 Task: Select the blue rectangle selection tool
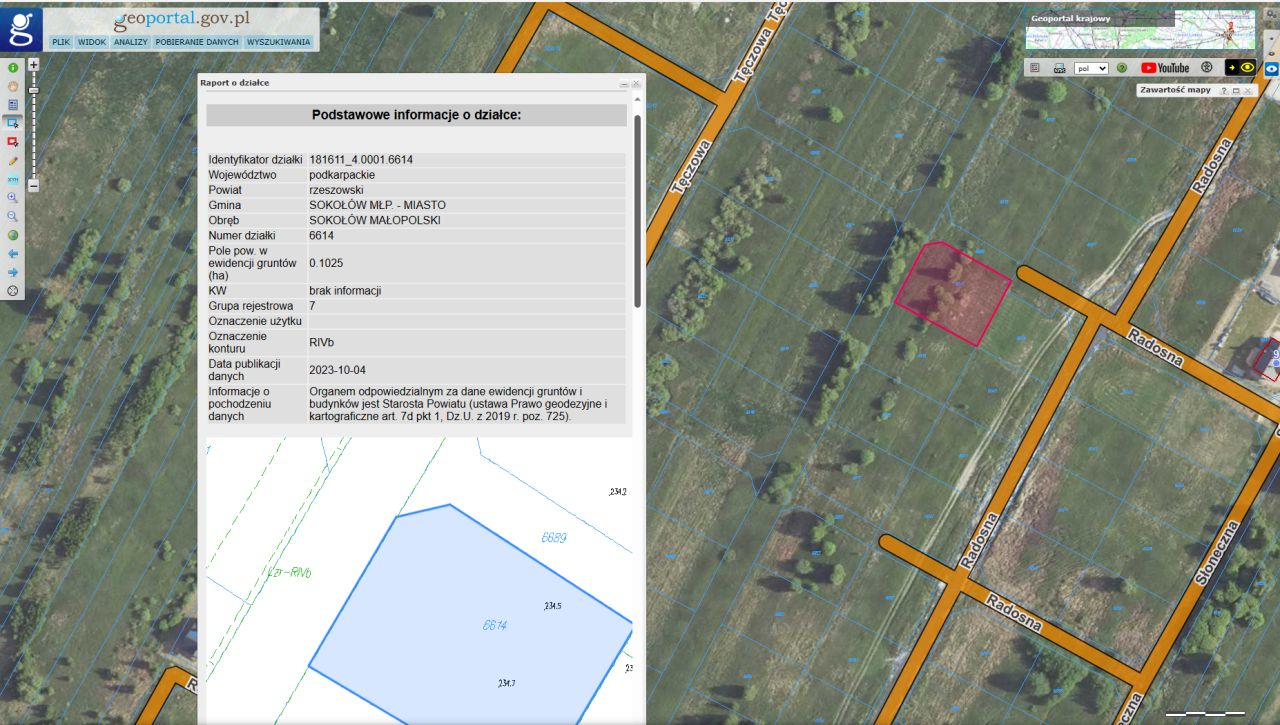point(13,122)
